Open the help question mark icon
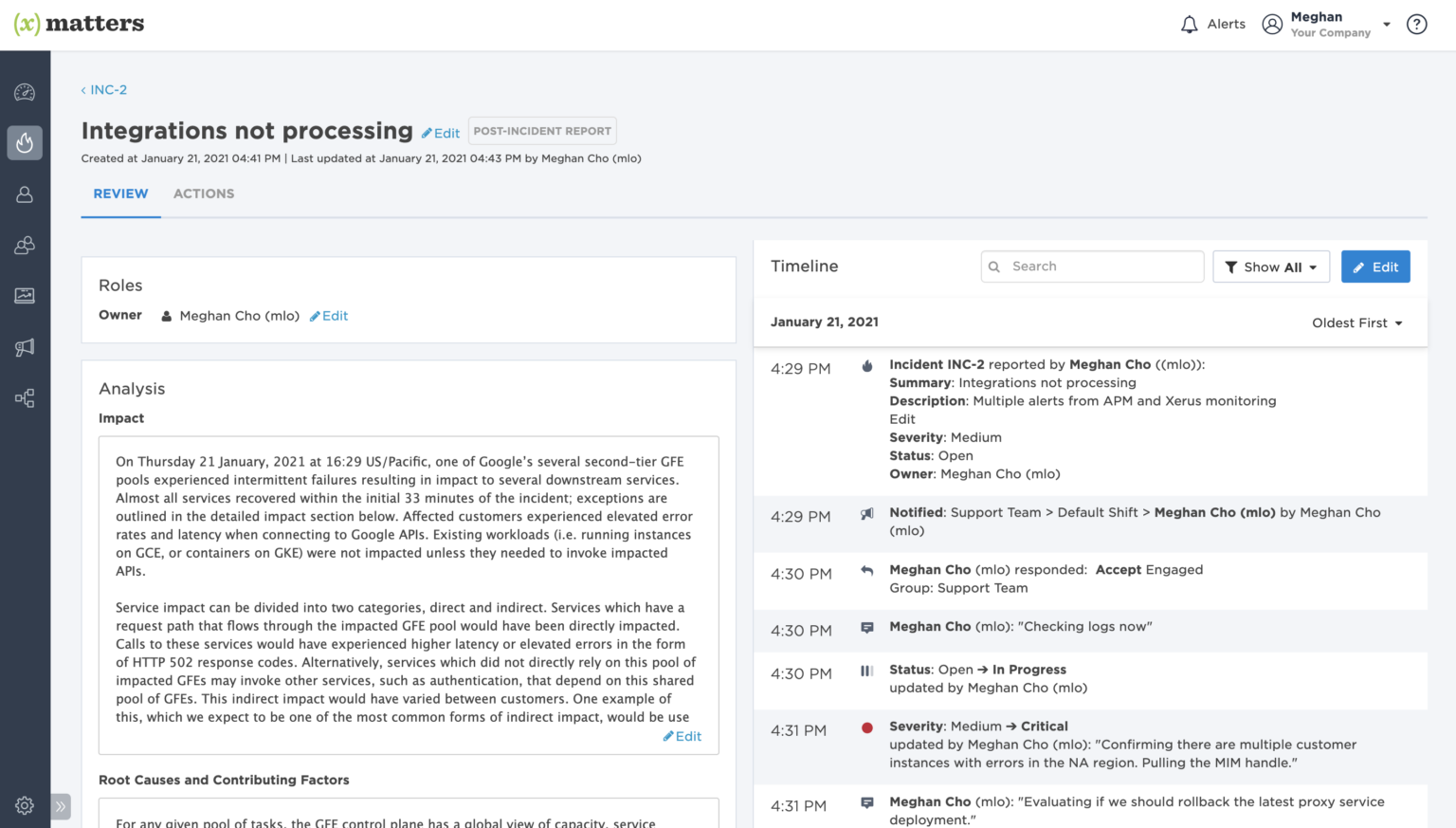 tap(1416, 25)
